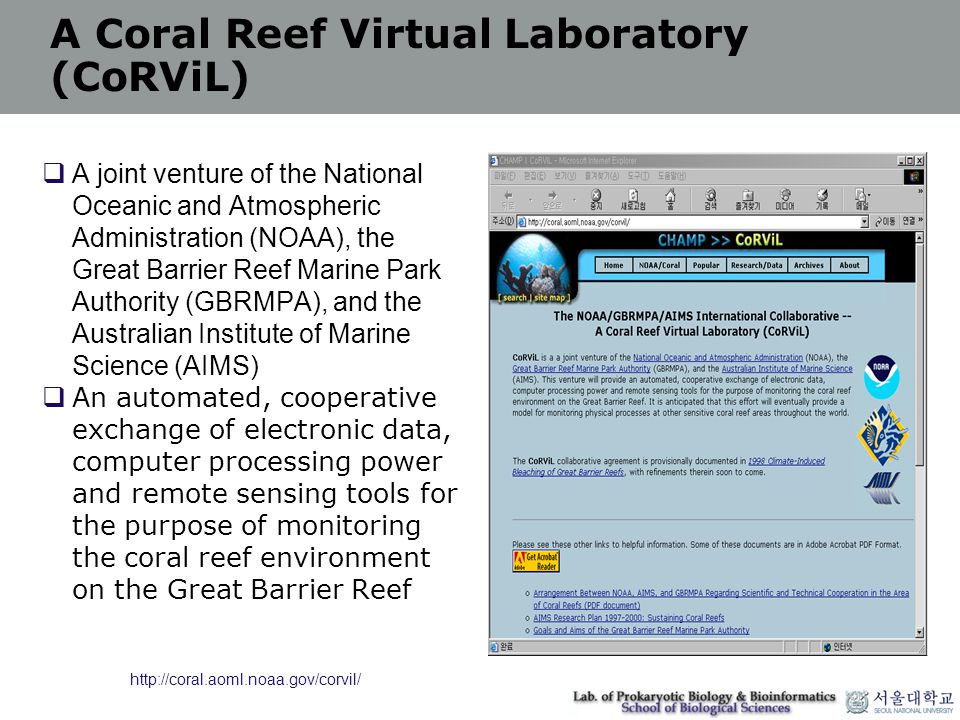The width and height of the screenshot is (960, 720).
Task: Click the CHAMP heading text on page
Action: click(681, 240)
